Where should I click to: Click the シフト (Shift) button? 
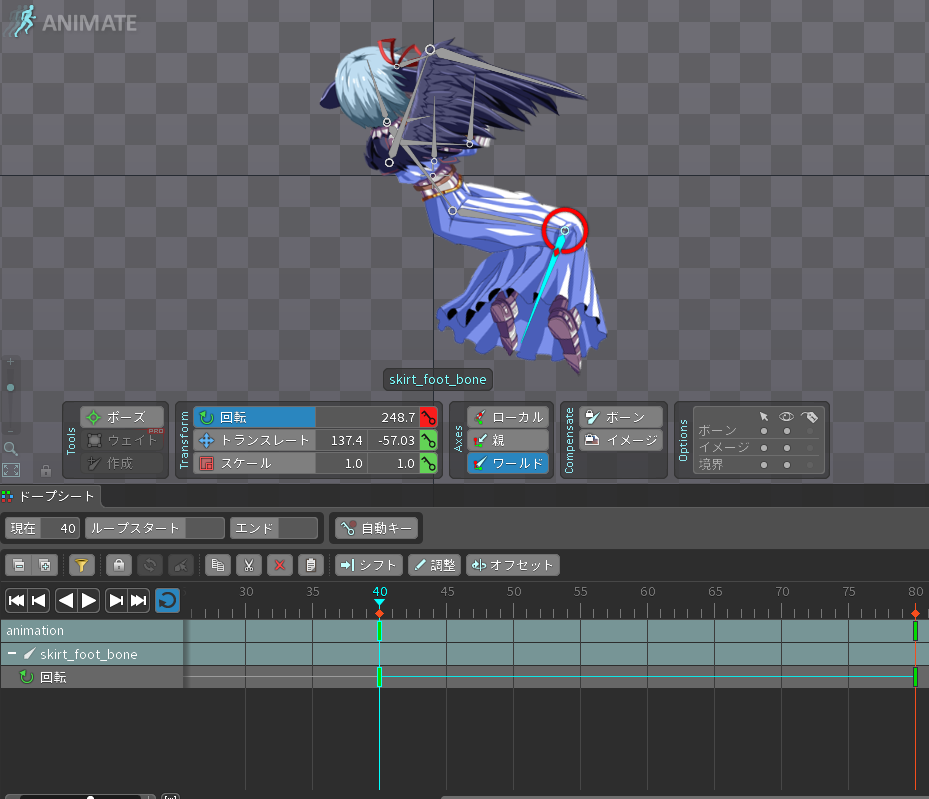(x=369, y=565)
